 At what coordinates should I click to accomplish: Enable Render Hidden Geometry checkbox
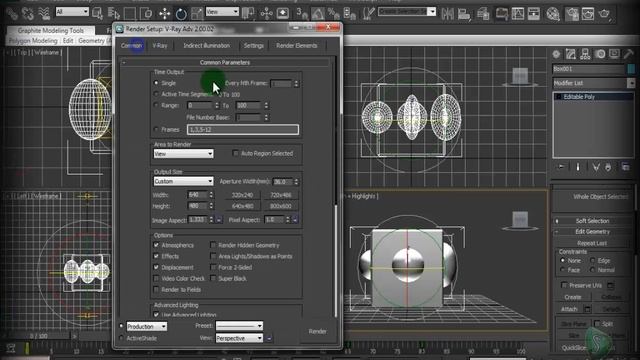pyautogui.click(x=213, y=245)
